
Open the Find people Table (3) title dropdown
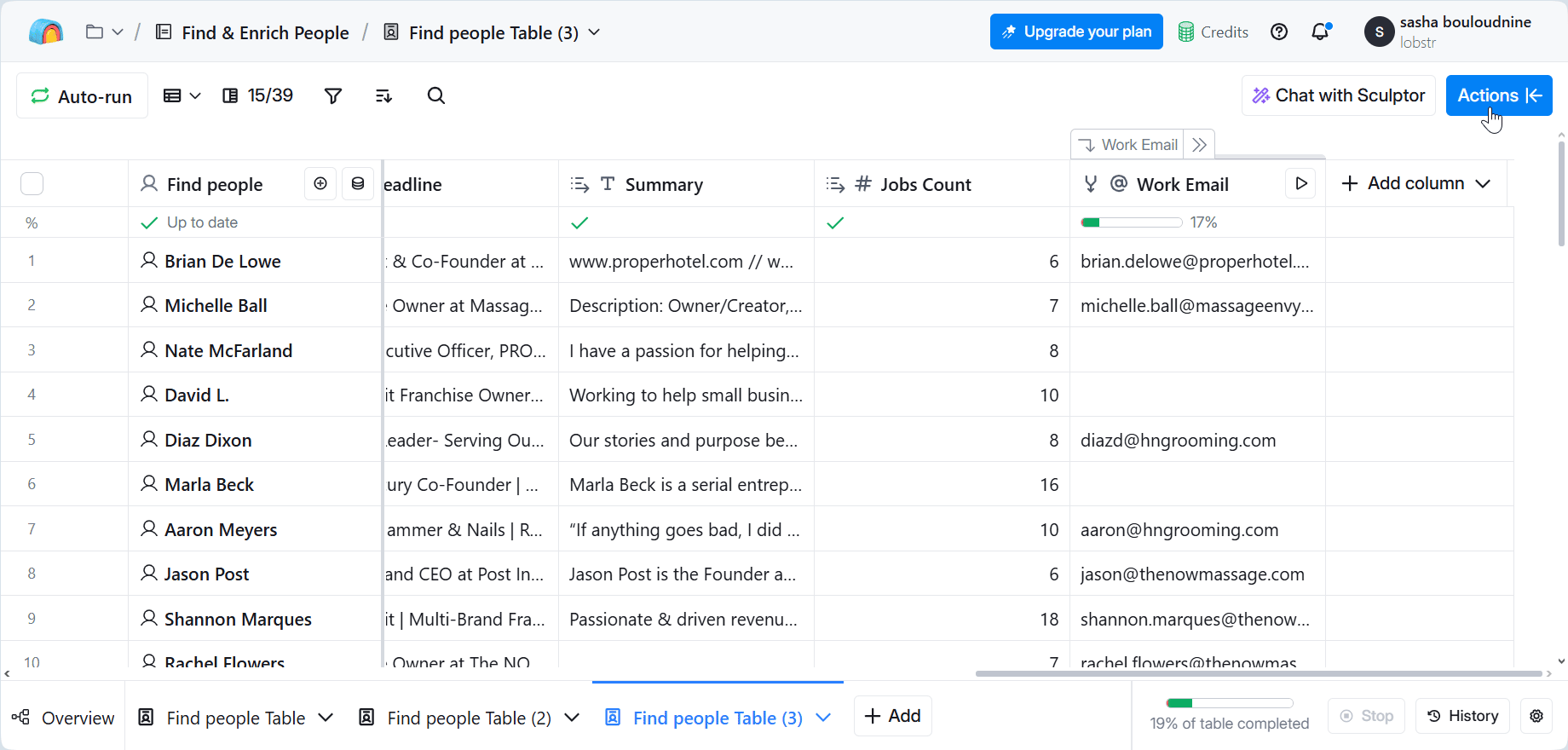[x=594, y=32]
